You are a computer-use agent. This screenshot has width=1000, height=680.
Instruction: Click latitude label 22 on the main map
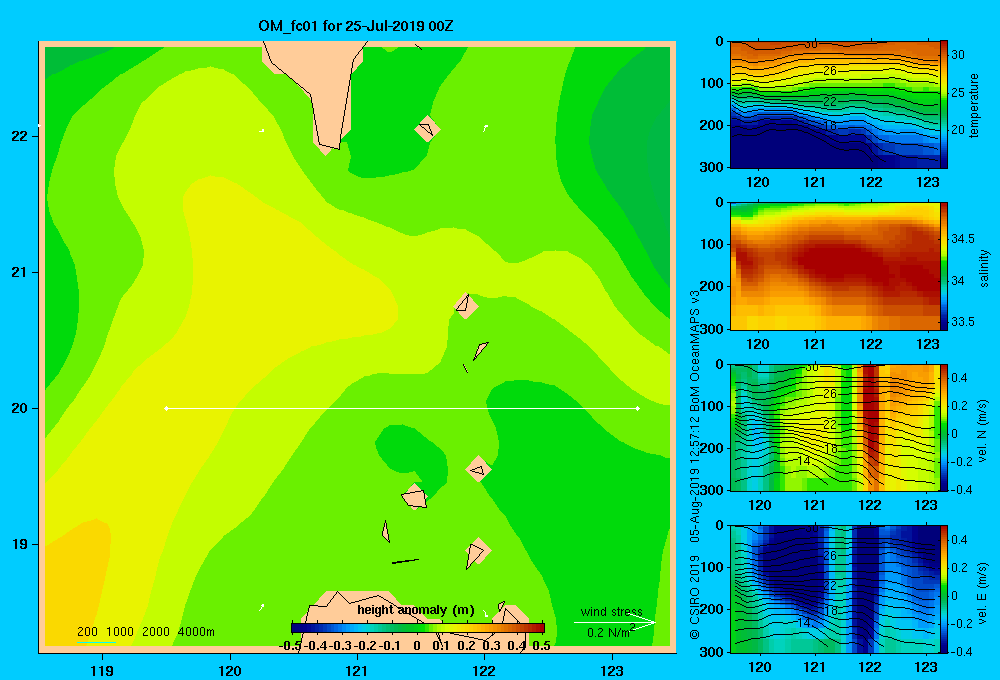coord(19,136)
